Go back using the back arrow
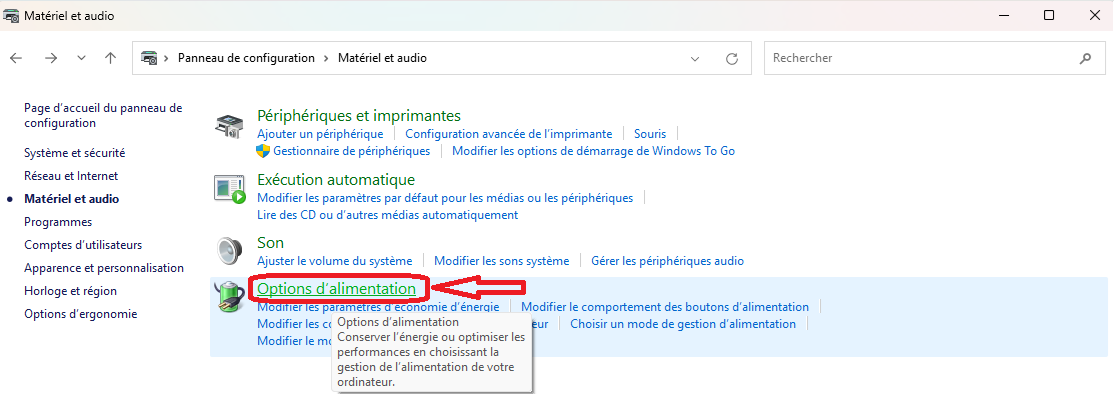The width and height of the screenshot is (1114, 394). [x=16, y=58]
